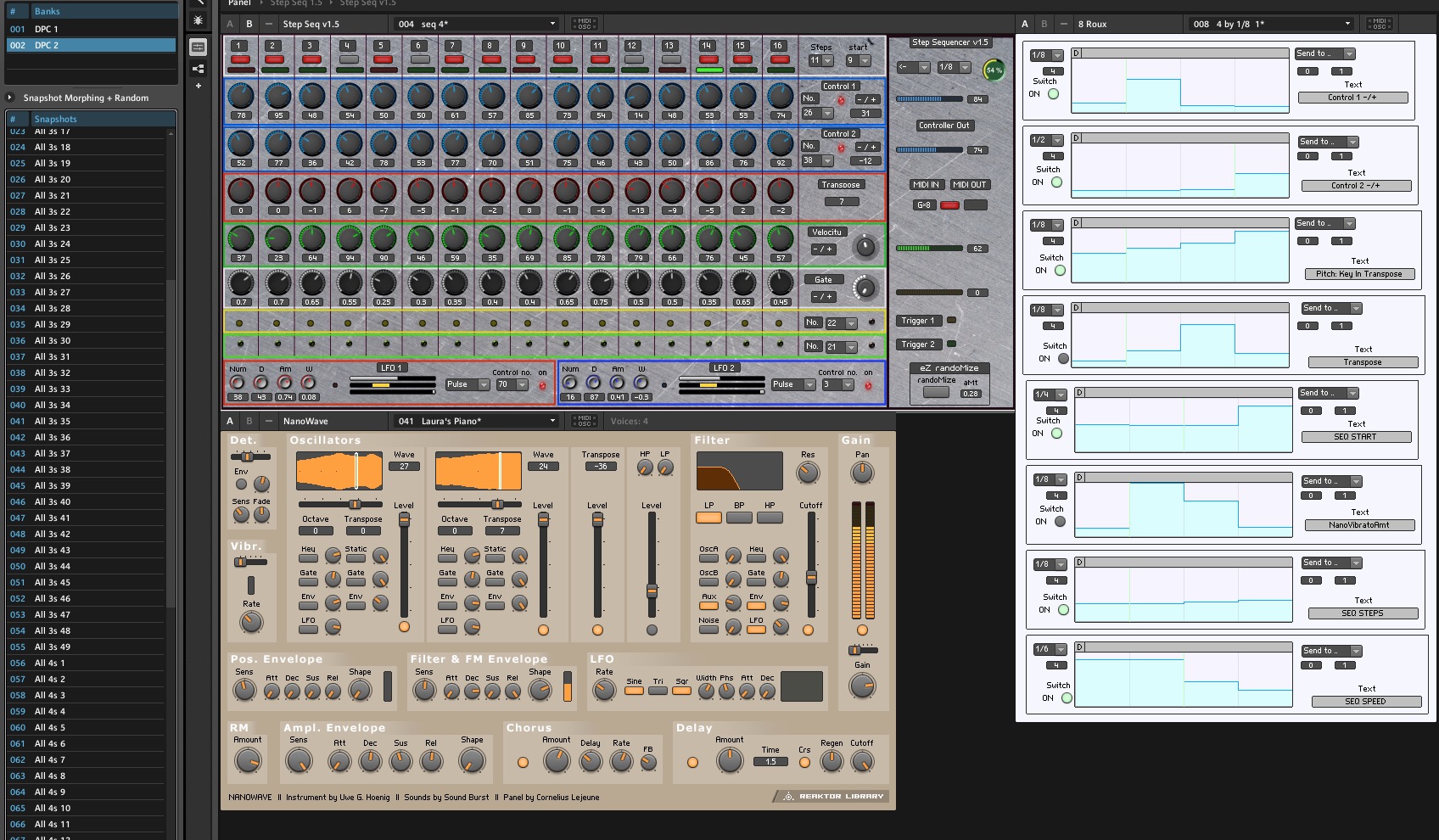
Task: Click the minimize dash in NanoWave header
Action: click(269, 421)
